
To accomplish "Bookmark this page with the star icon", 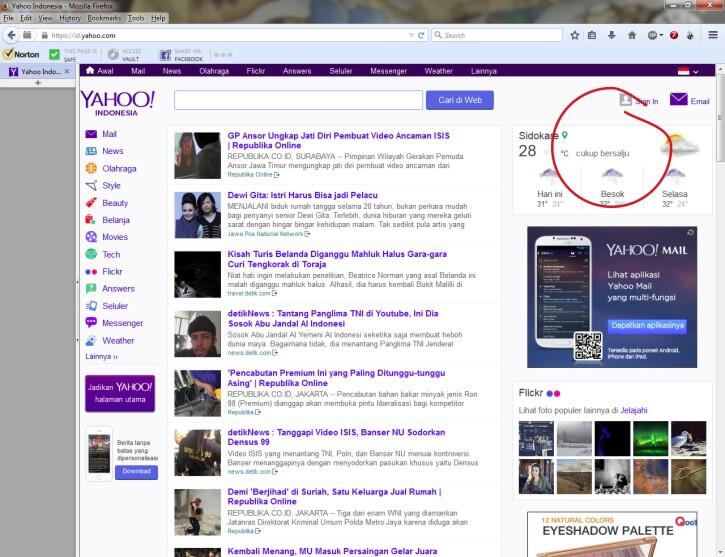I will [575, 35].
